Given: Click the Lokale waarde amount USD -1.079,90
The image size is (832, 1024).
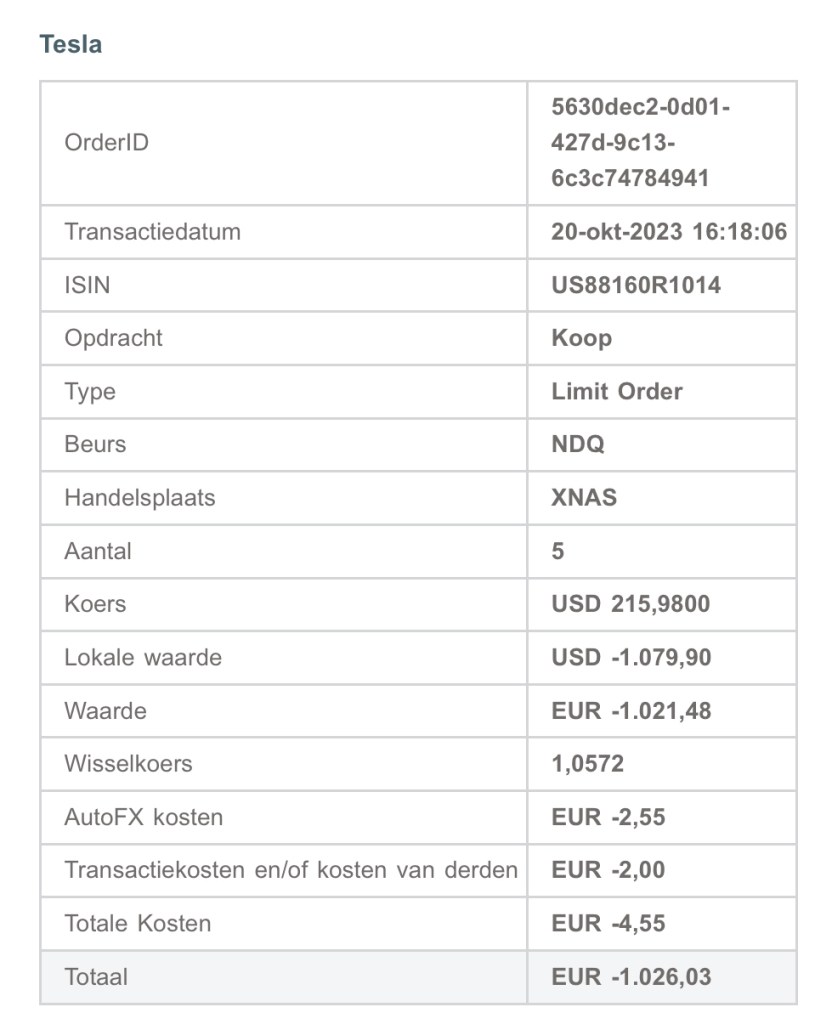Looking at the screenshot, I should [x=634, y=658].
